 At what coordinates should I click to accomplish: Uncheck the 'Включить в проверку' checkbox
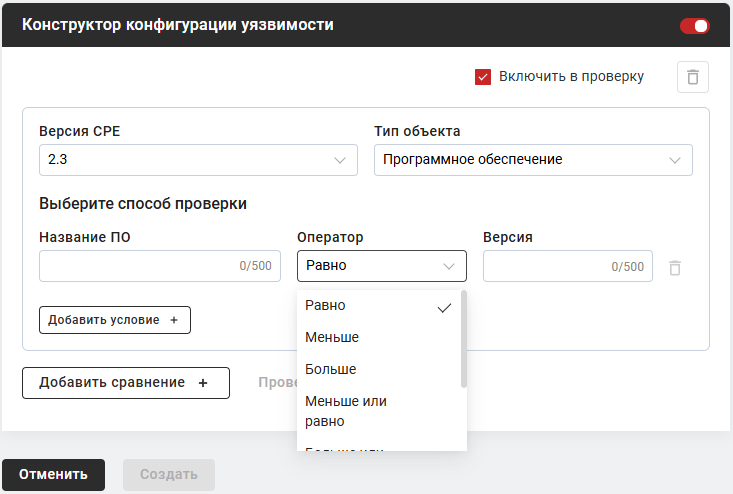pyautogui.click(x=483, y=77)
